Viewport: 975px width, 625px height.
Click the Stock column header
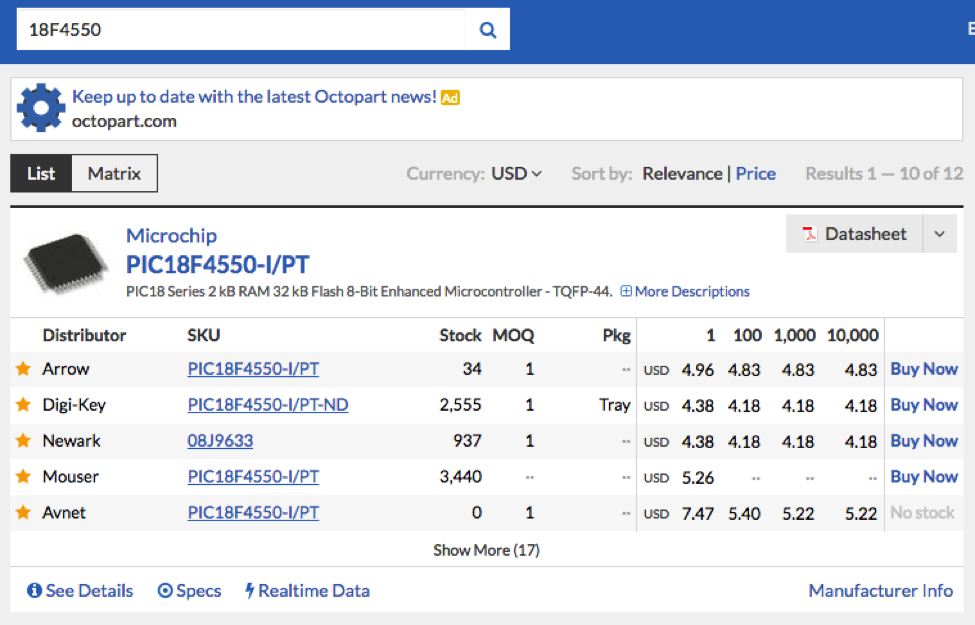460,335
